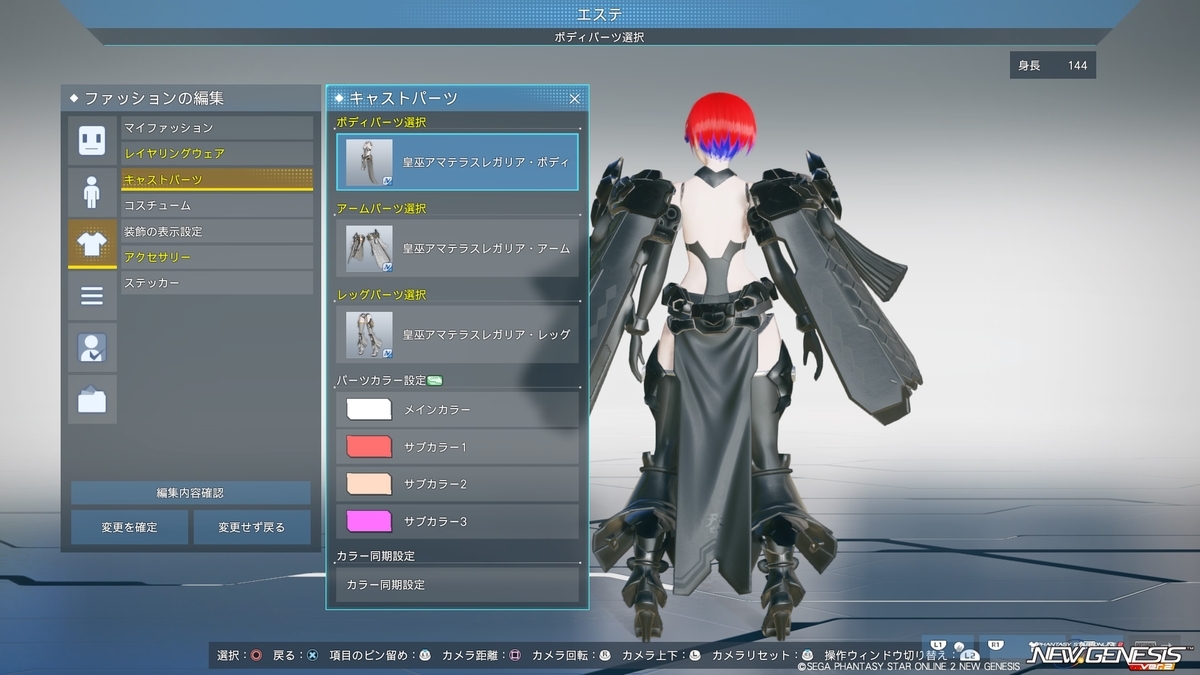Select キャストパーツ menu item
The width and height of the screenshot is (1200, 675).
pos(217,180)
